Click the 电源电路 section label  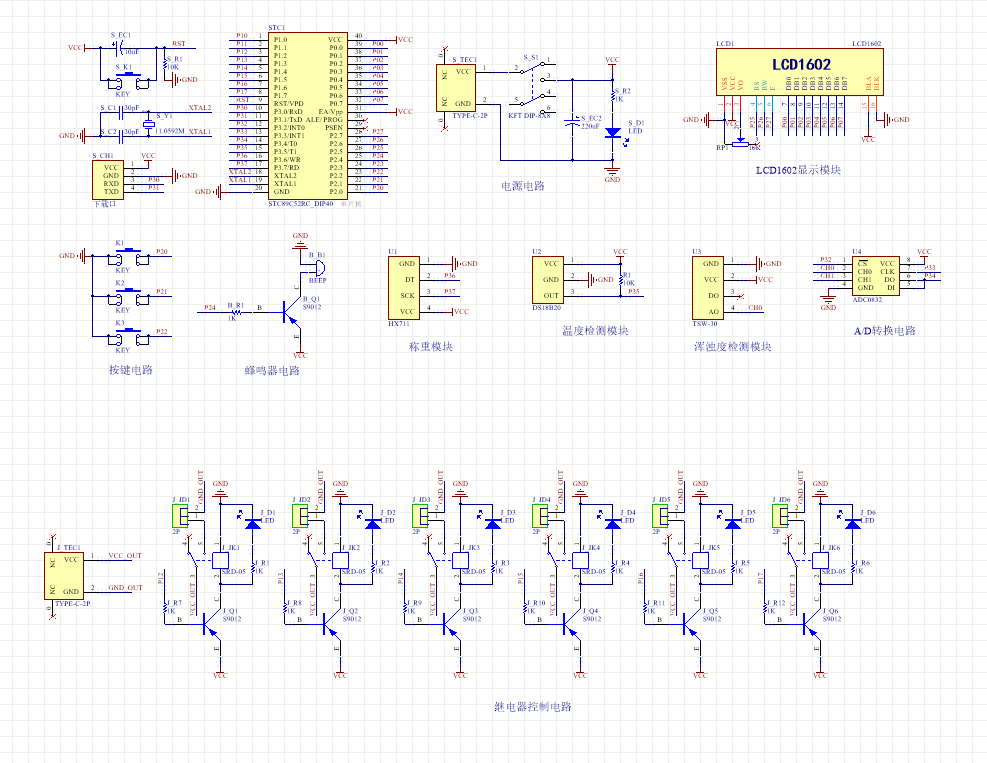pyautogui.click(x=523, y=186)
